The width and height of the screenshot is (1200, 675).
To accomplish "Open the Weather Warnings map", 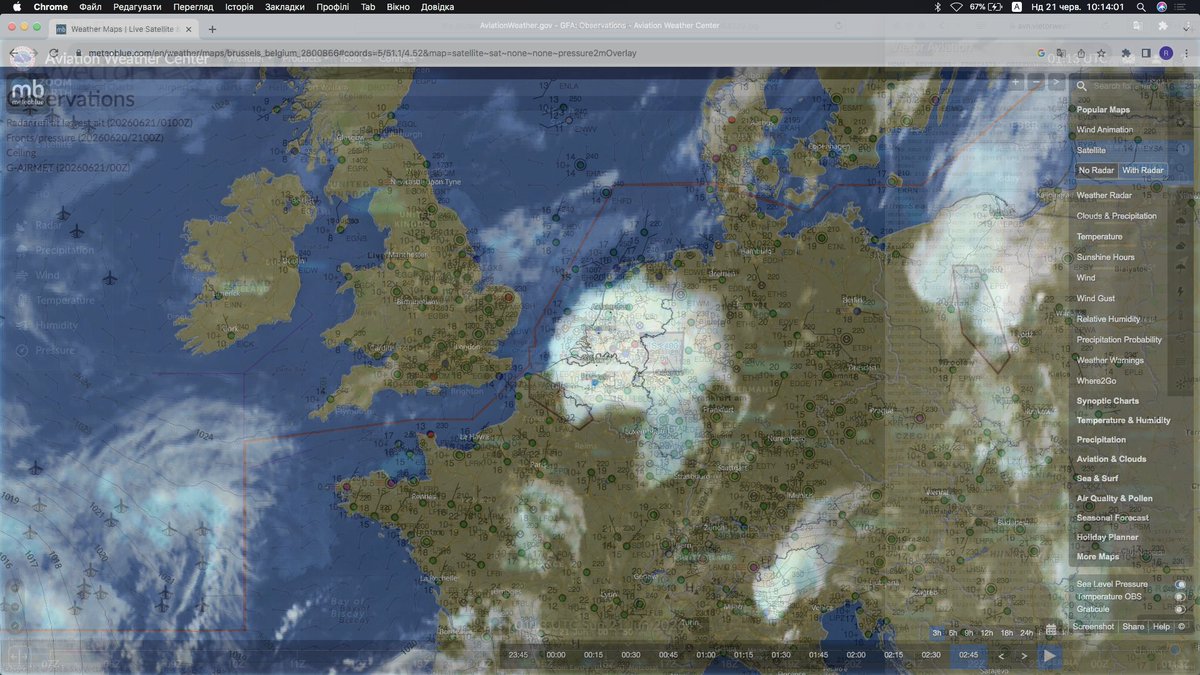I will click(x=1110, y=360).
